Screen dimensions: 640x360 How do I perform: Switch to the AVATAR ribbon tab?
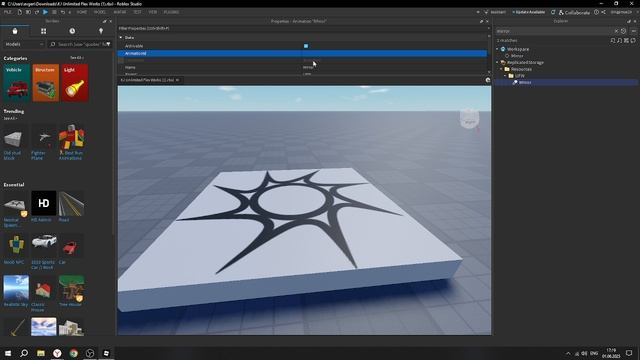[x=120, y=12]
